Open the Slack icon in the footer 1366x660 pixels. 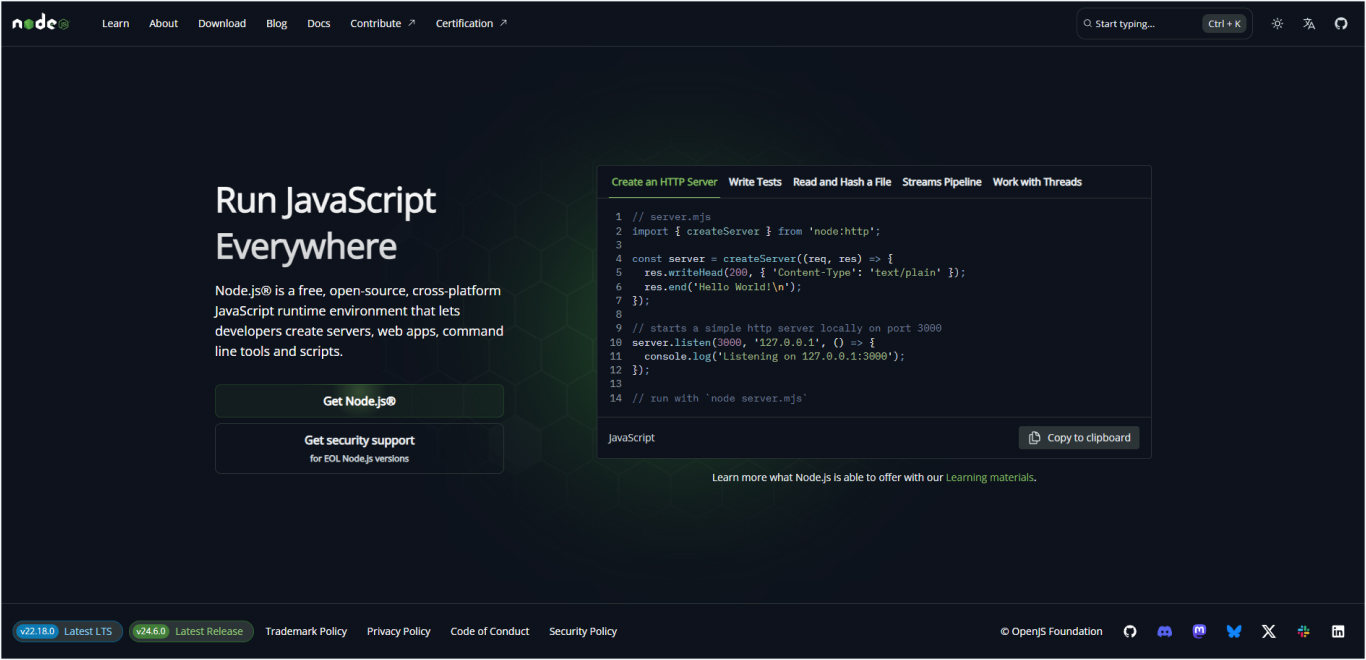(x=1303, y=631)
